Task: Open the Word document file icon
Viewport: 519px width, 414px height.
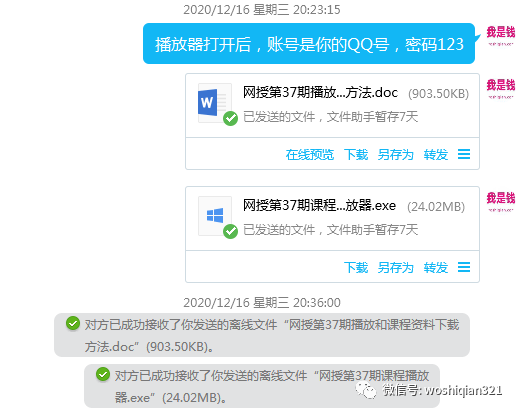Action: 215,103
